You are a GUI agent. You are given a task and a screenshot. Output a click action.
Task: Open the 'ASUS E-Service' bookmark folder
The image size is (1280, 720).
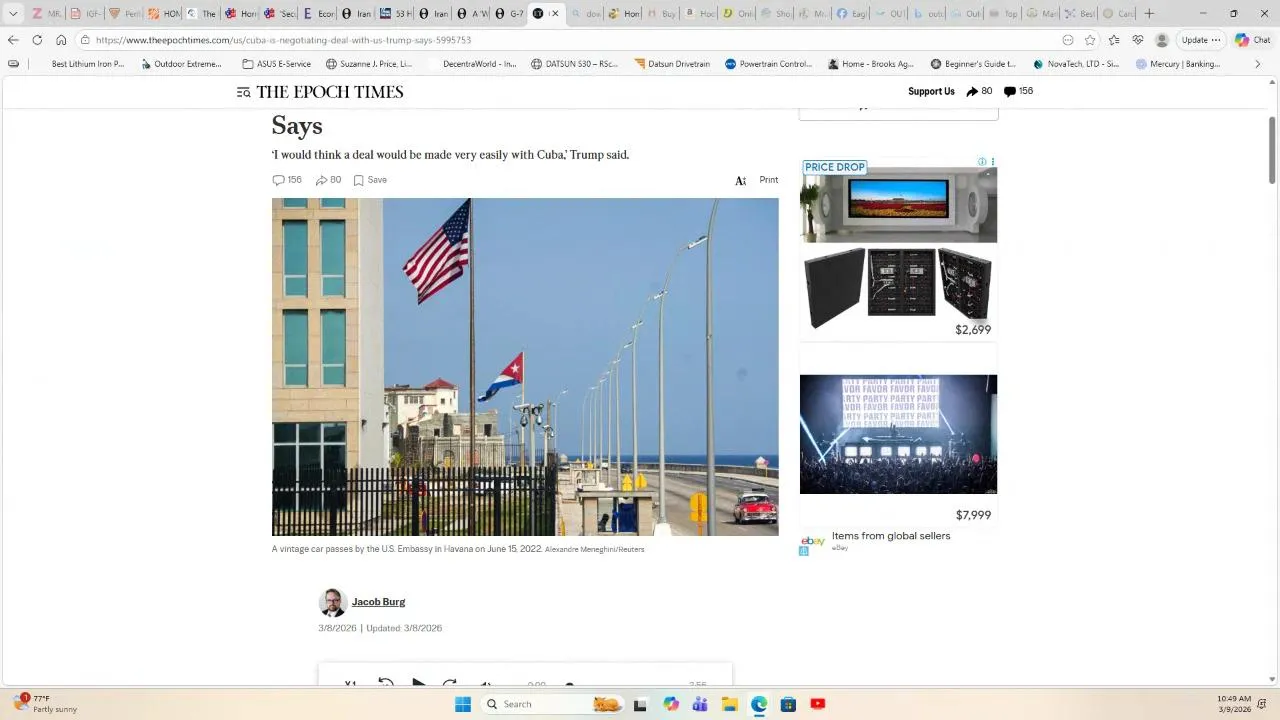click(277, 64)
